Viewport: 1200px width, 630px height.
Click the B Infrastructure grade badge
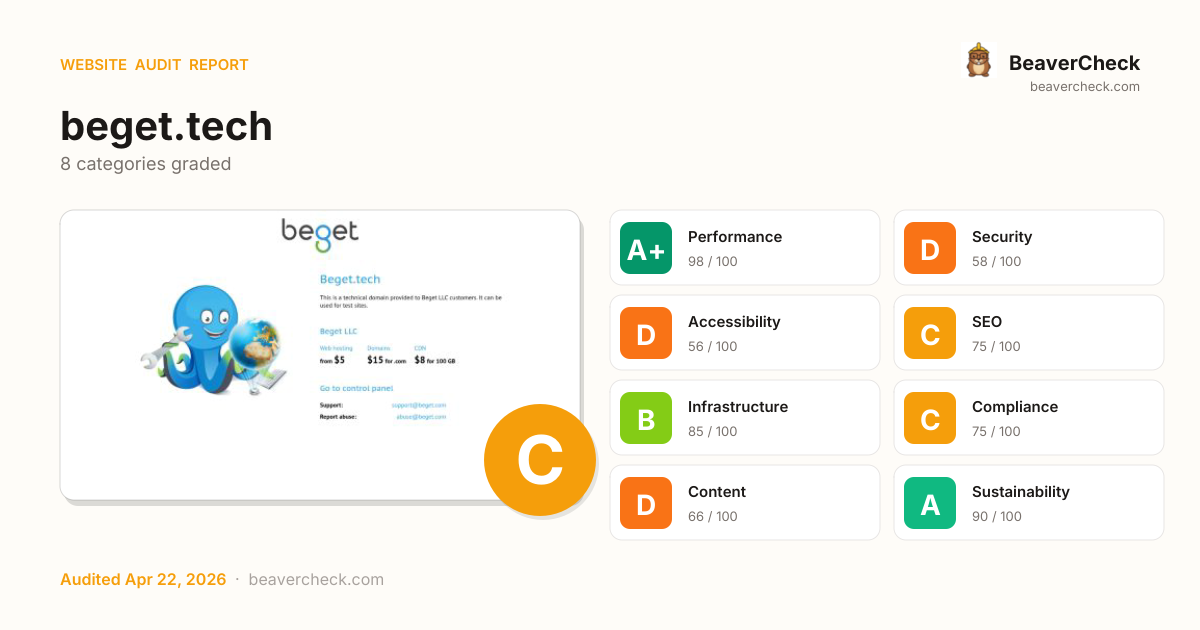(x=646, y=418)
